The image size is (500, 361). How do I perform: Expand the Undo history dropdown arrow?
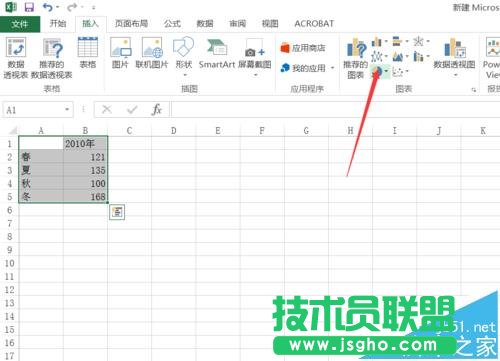pos(57,7)
